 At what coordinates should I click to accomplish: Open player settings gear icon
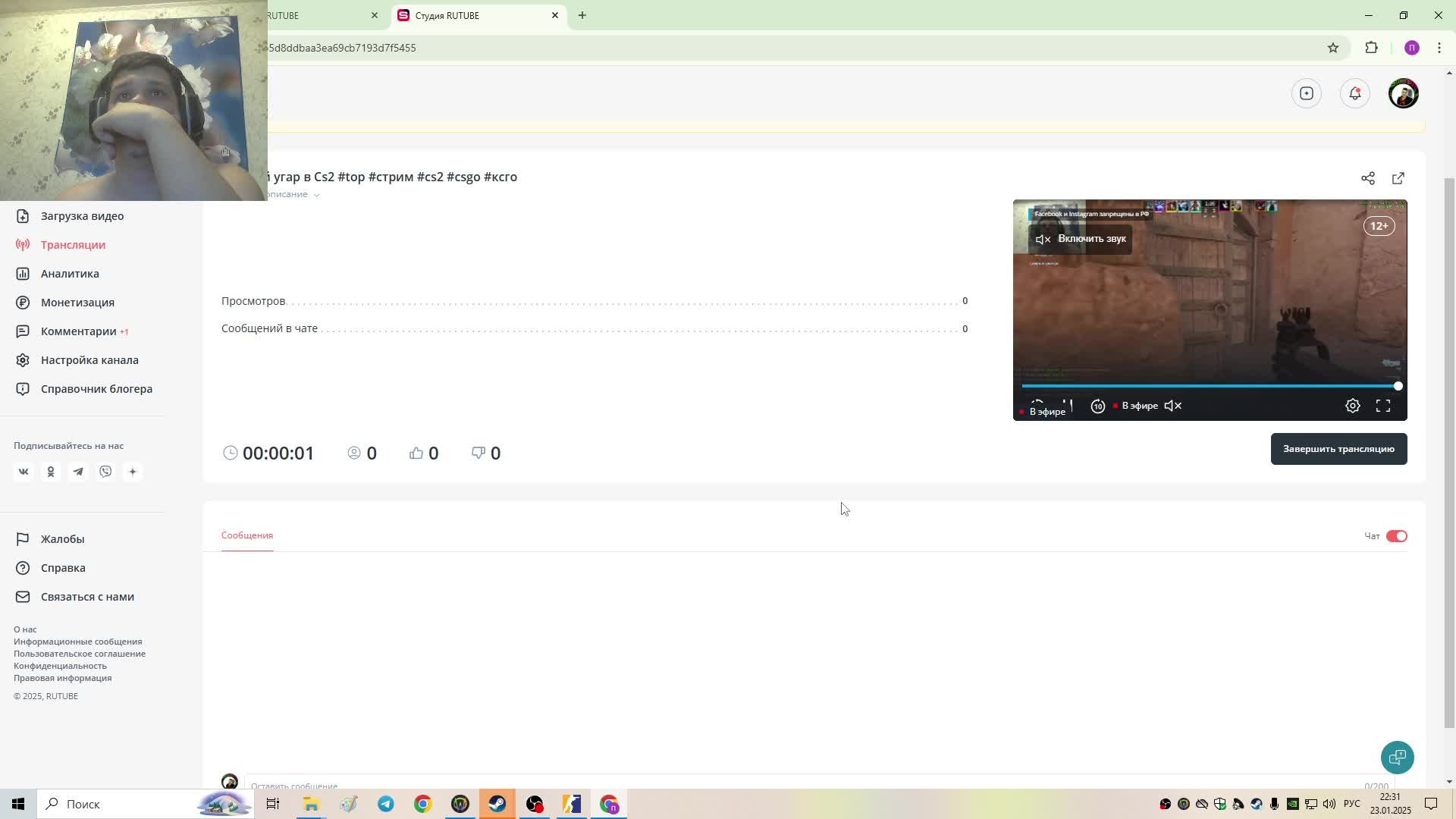point(1352,406)
